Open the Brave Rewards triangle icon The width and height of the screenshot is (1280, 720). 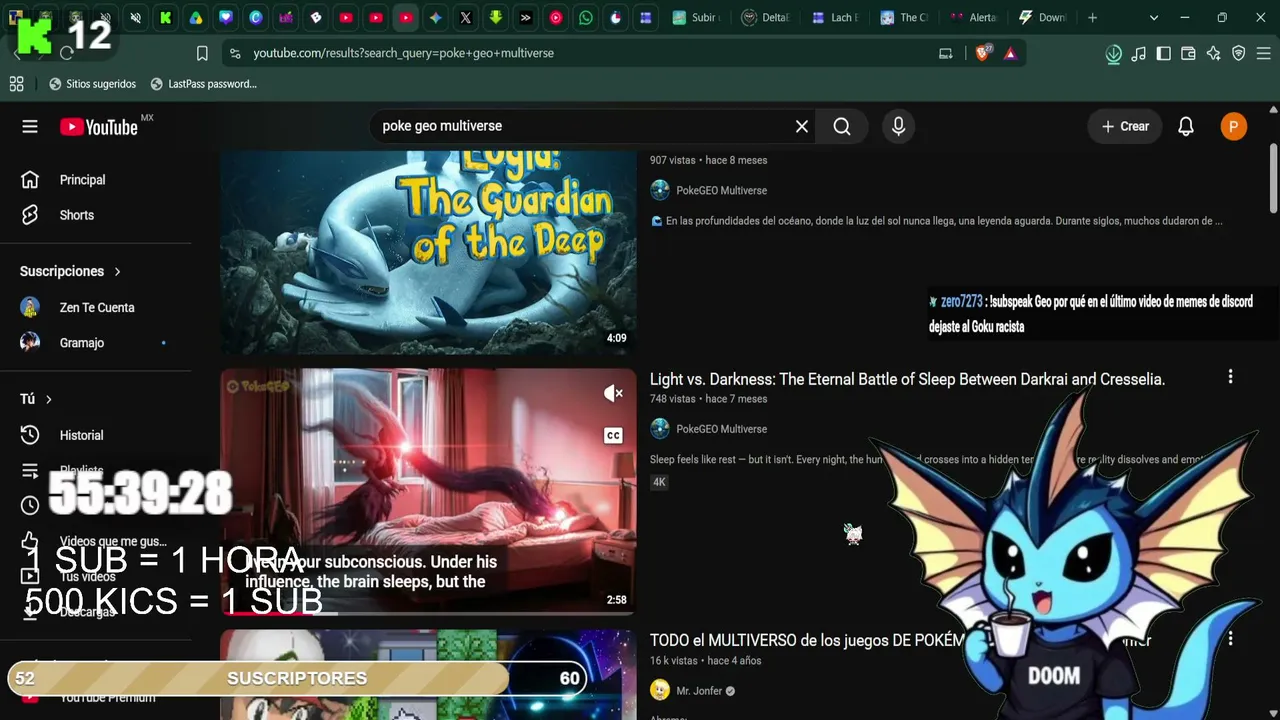click(1010, 53)
